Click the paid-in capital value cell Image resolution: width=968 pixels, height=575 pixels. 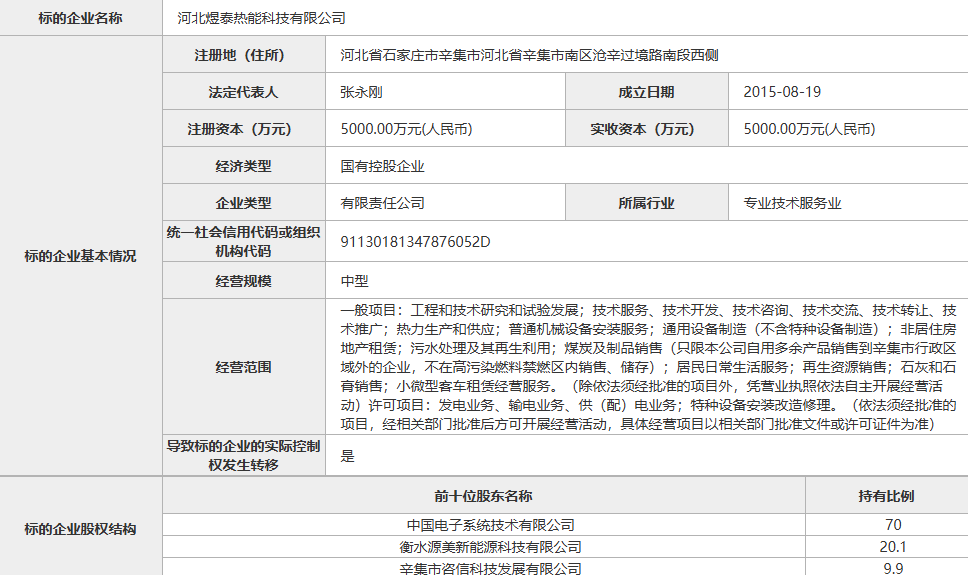click(809, 129)
